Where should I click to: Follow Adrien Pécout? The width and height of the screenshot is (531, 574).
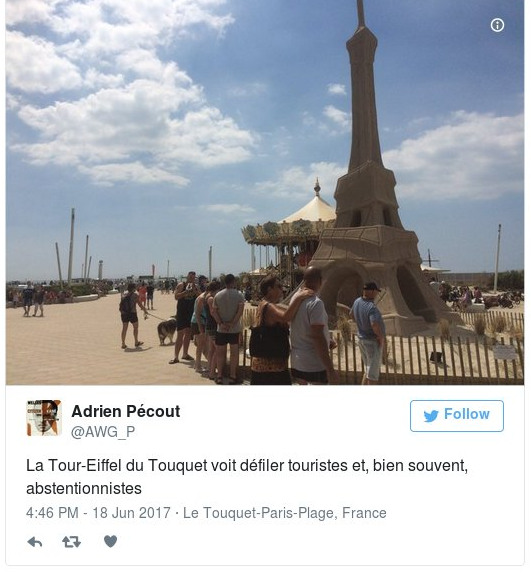point(457,416)
